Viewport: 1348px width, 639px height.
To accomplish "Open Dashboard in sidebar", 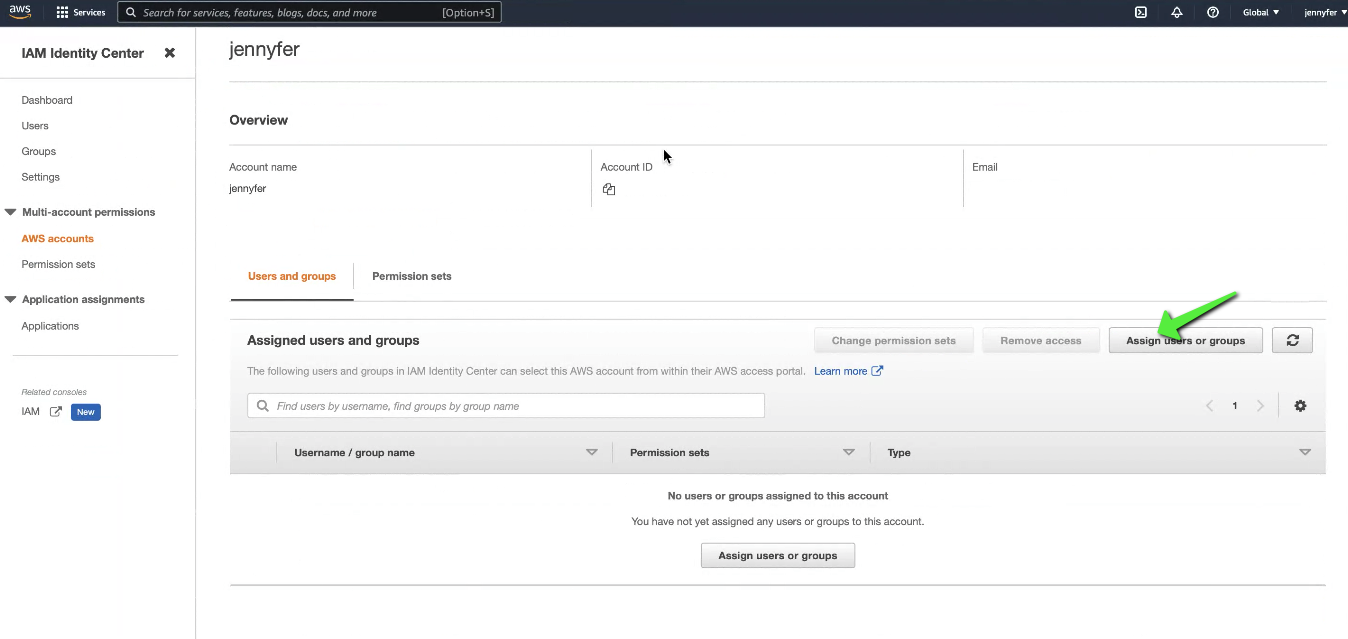I will pyautogui.click(x=47, y=100).
